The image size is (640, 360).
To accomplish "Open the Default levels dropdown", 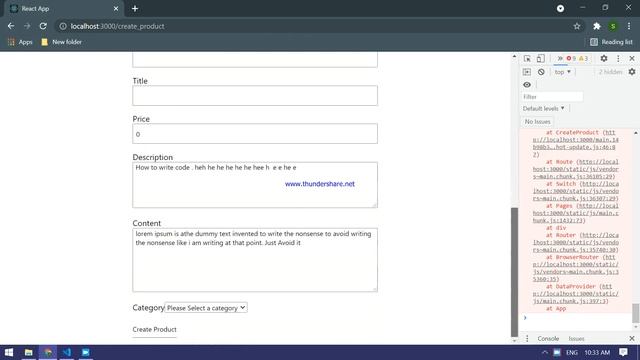I will pos(543,109).
